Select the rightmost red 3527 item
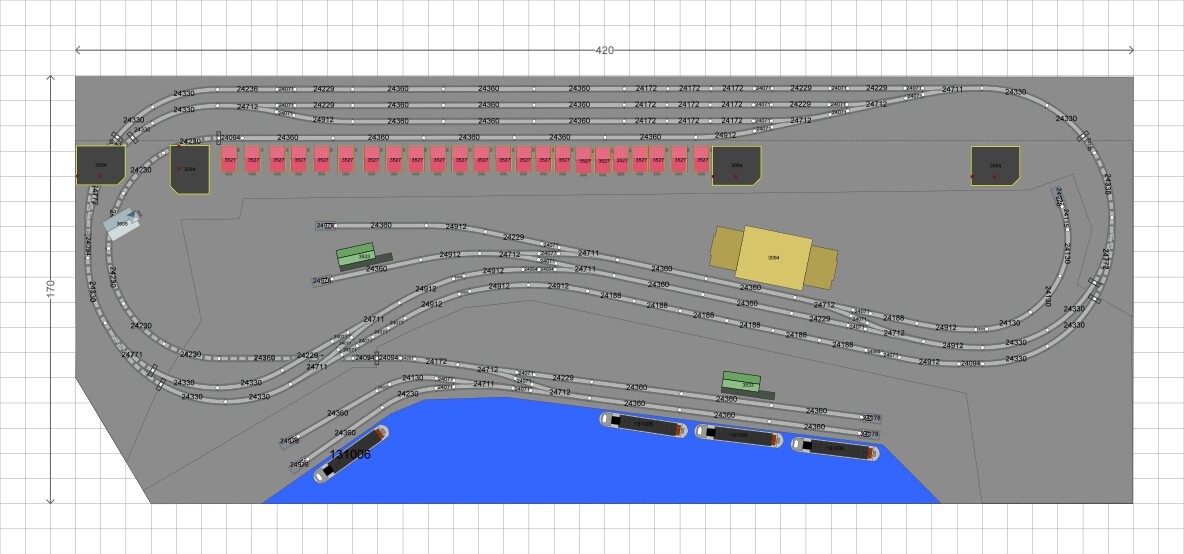The image size is (1184, 554). click(x=701, y=159)
